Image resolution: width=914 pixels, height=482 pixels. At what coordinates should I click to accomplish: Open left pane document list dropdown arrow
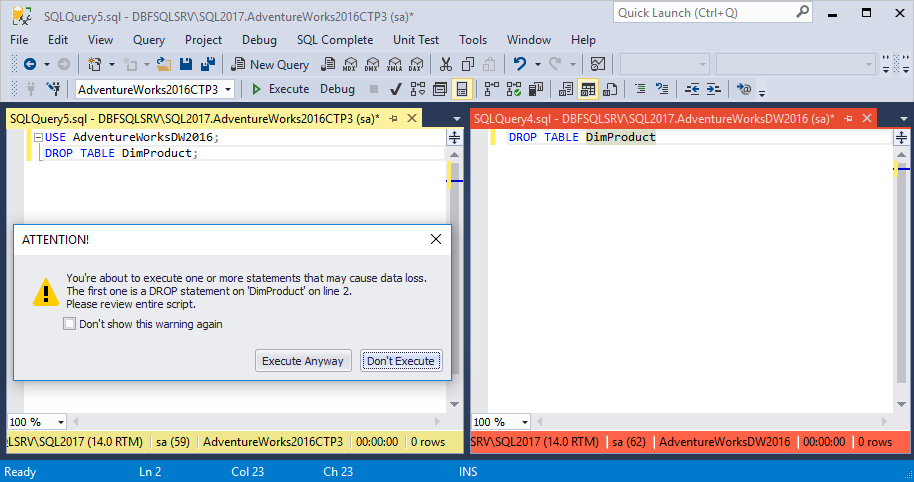456,119
